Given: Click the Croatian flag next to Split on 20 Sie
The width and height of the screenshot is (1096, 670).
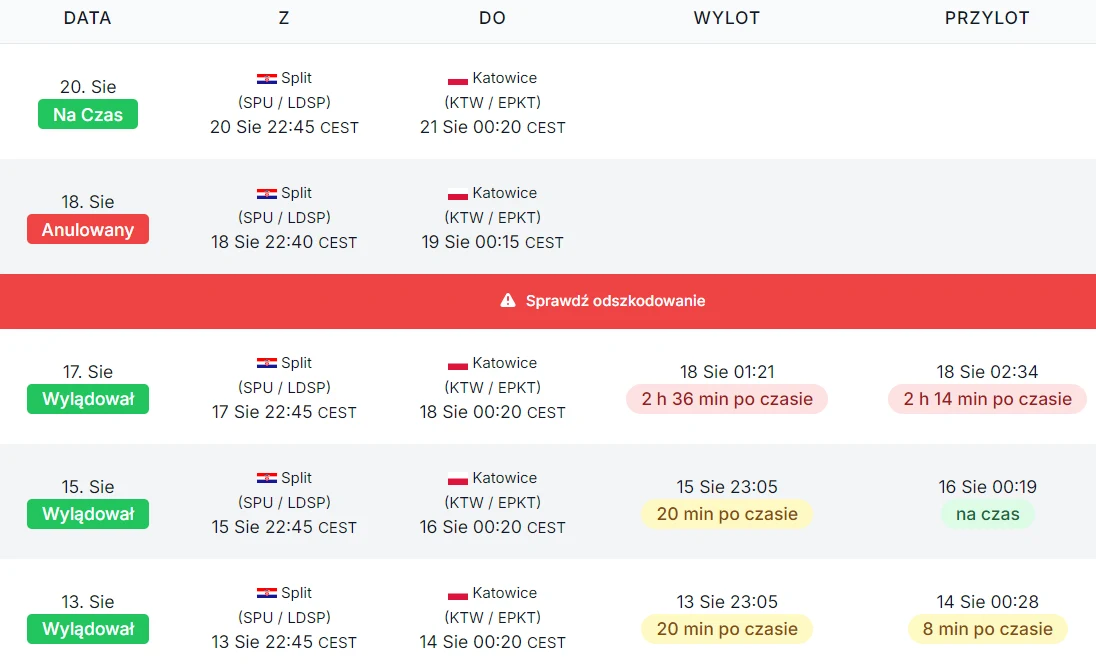Looking at the screenshot, I should coord(267,77).
